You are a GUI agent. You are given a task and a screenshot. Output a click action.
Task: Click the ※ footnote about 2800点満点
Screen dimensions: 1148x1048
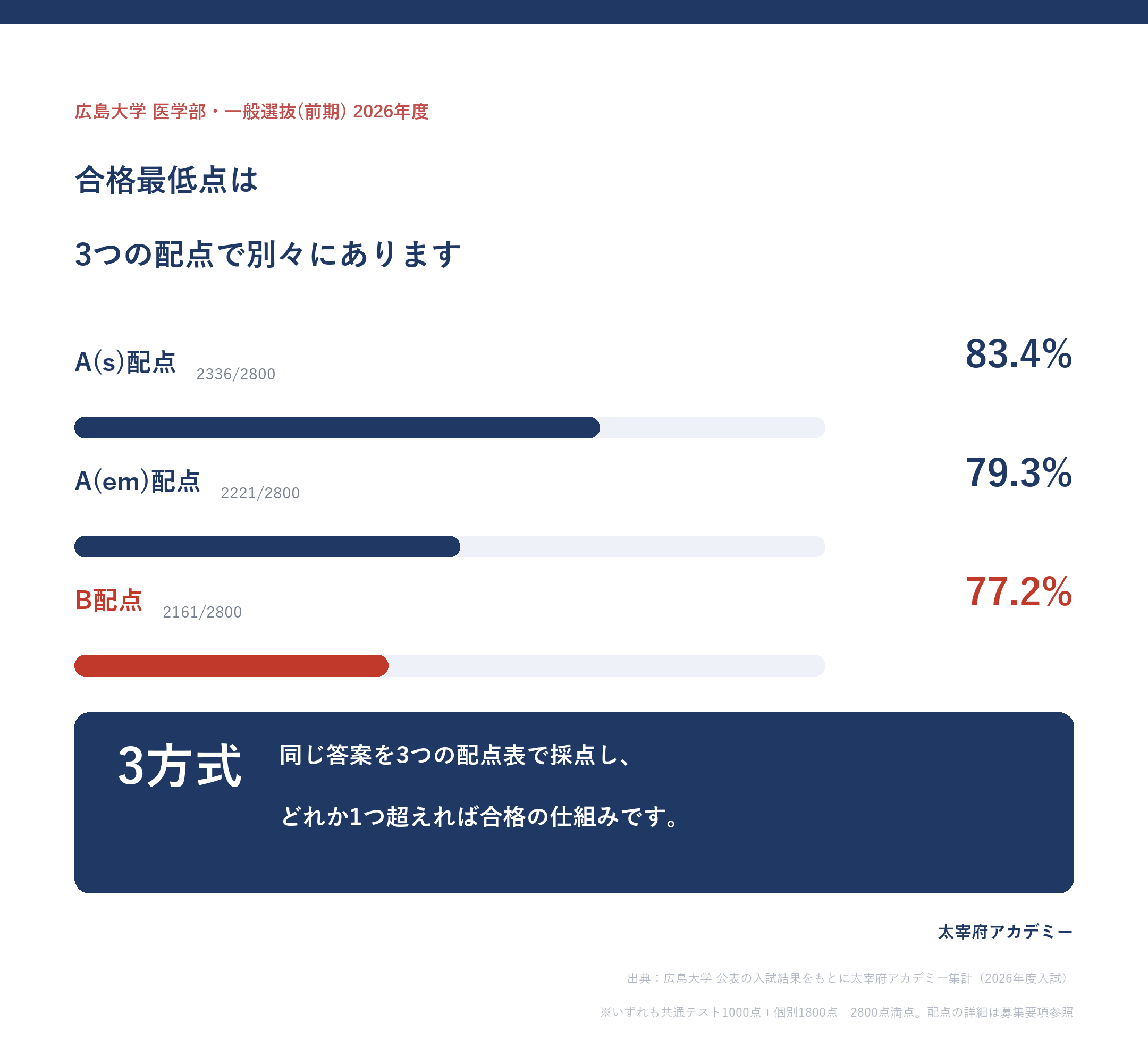click(837, 1012)
